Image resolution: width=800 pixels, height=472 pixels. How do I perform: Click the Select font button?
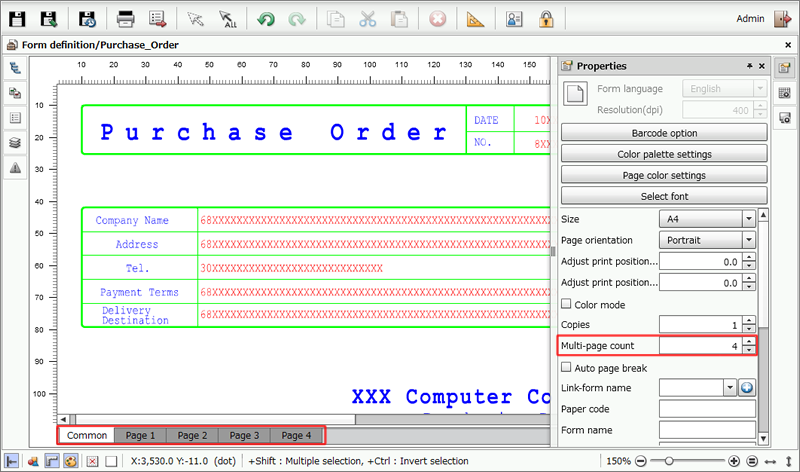coord(664,196)
